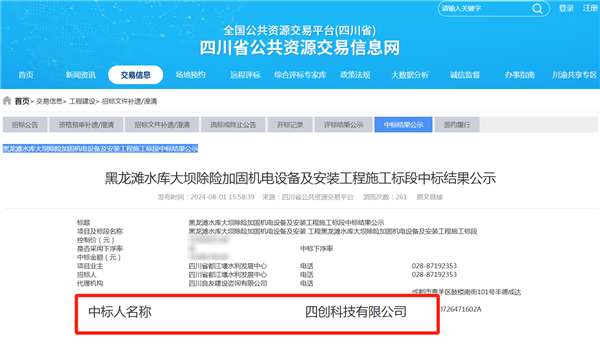Switch to 资格预审补遗/澄清 tab
This screenshot has width=600, height=360.
tap(86, 125)
